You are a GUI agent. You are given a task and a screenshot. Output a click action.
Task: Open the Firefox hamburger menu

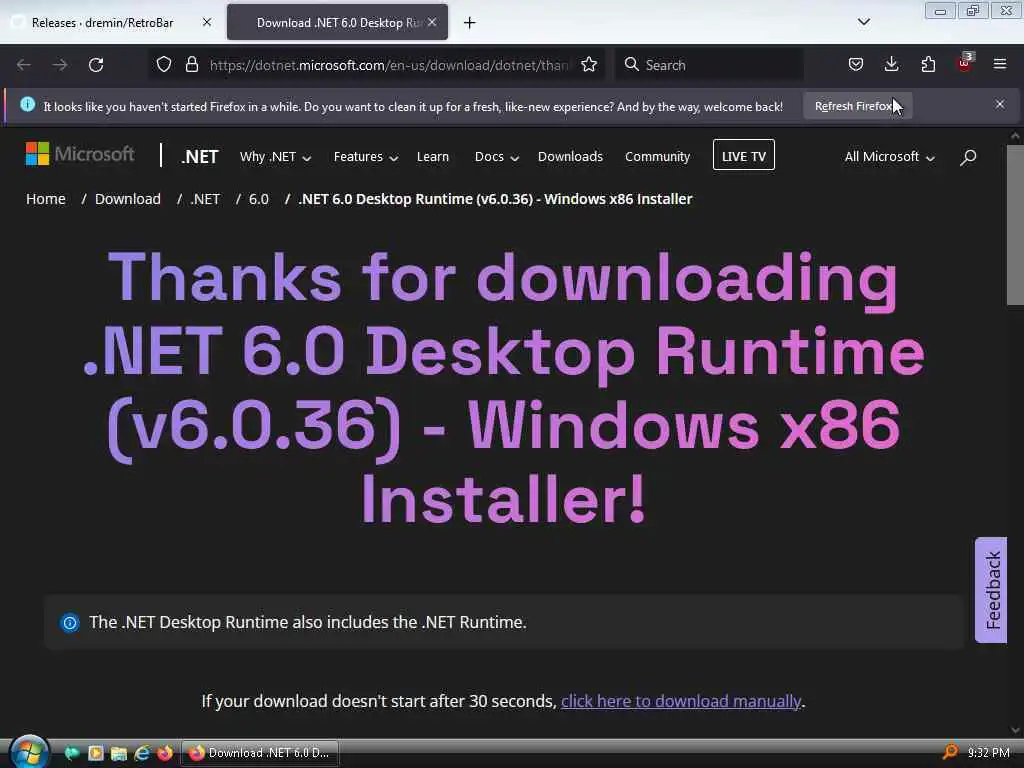[1000, 65]
